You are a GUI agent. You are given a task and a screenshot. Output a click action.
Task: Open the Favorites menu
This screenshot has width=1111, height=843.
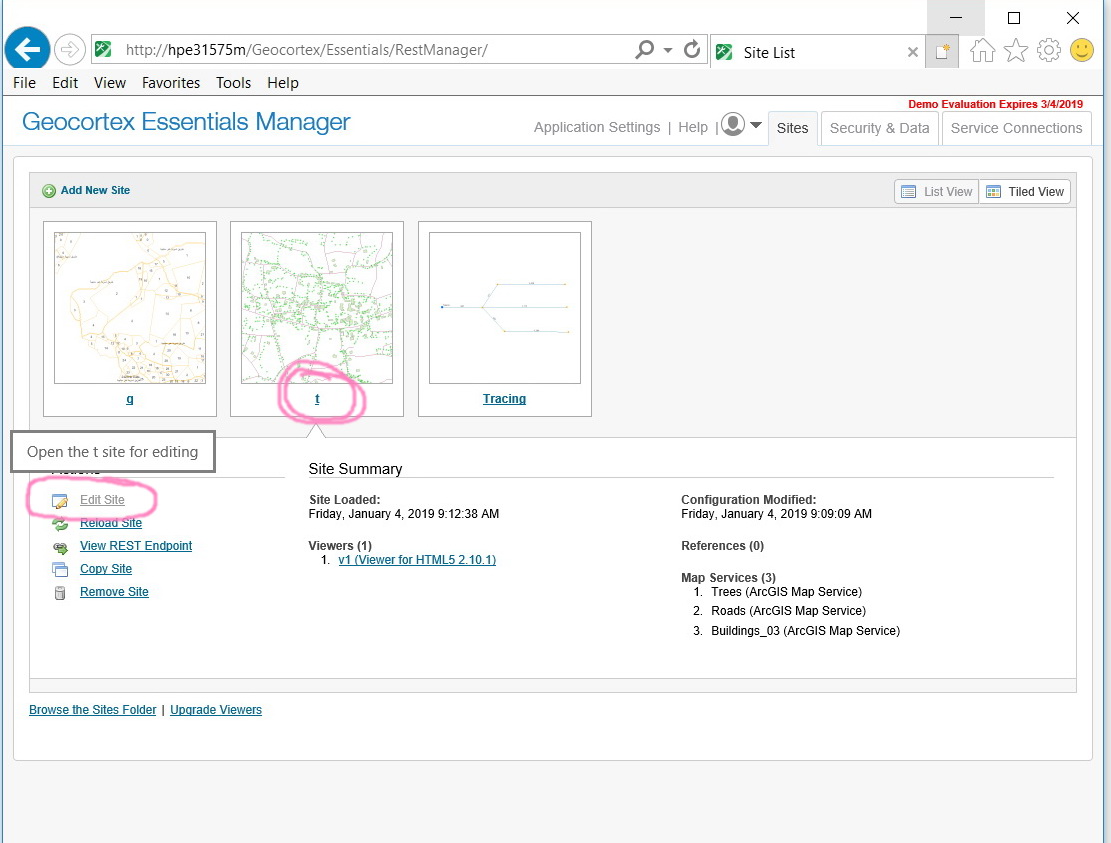click(171, 83)
